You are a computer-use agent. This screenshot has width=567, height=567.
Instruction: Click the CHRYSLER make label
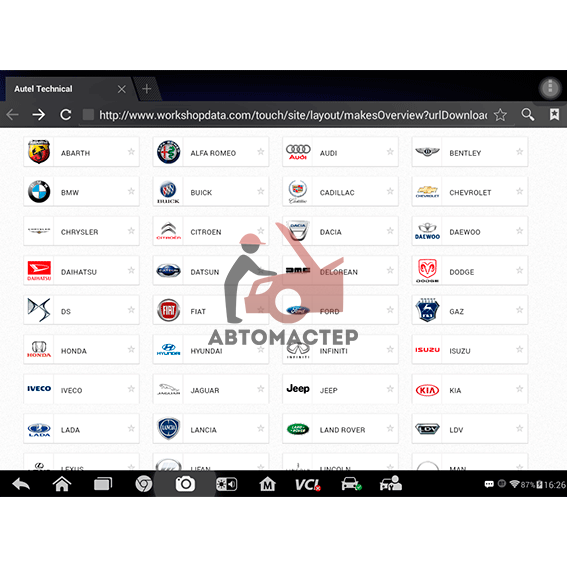coord(80,232)
